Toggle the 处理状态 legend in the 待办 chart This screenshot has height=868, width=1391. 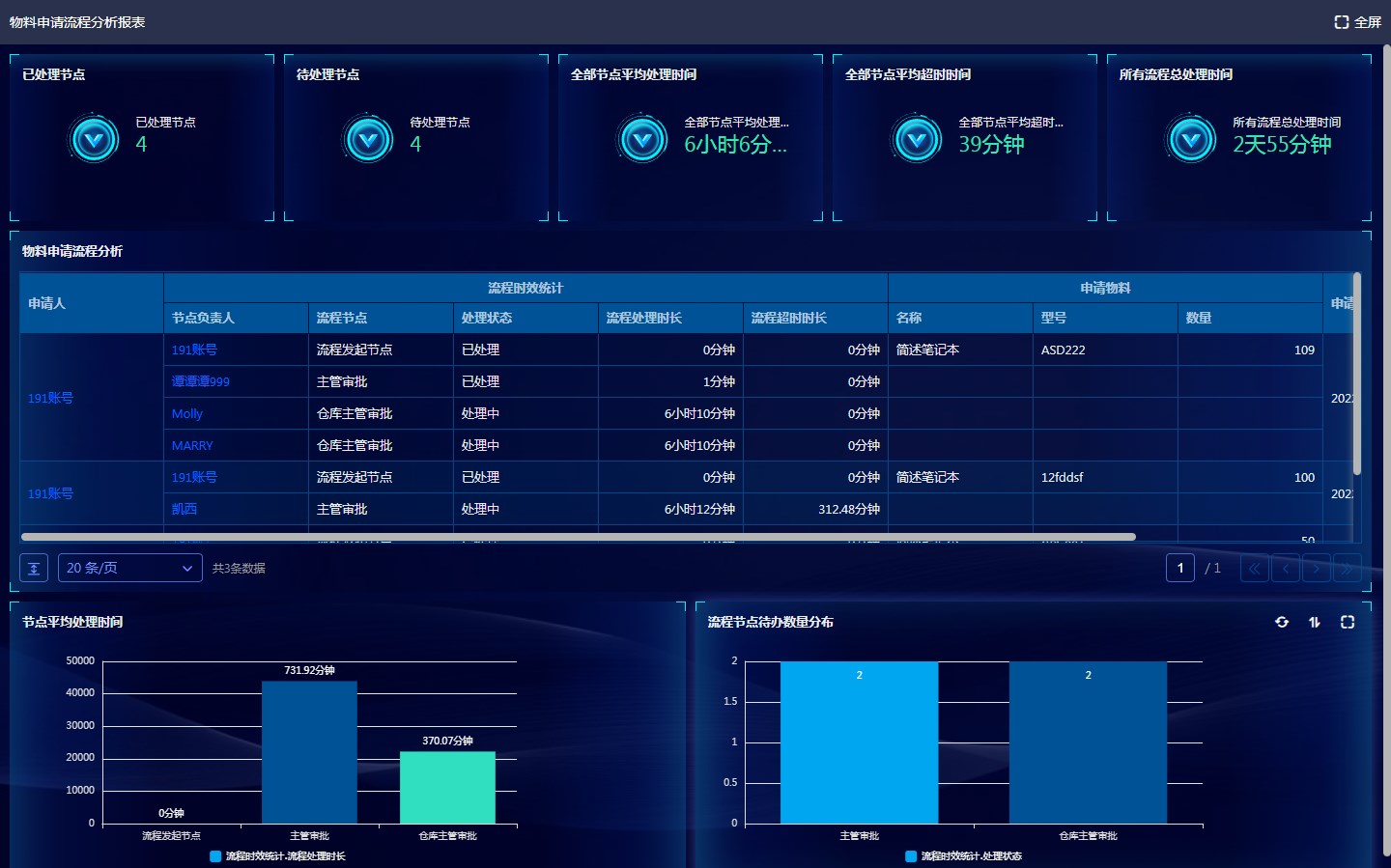pyautogui.click(x=963, y=855)
